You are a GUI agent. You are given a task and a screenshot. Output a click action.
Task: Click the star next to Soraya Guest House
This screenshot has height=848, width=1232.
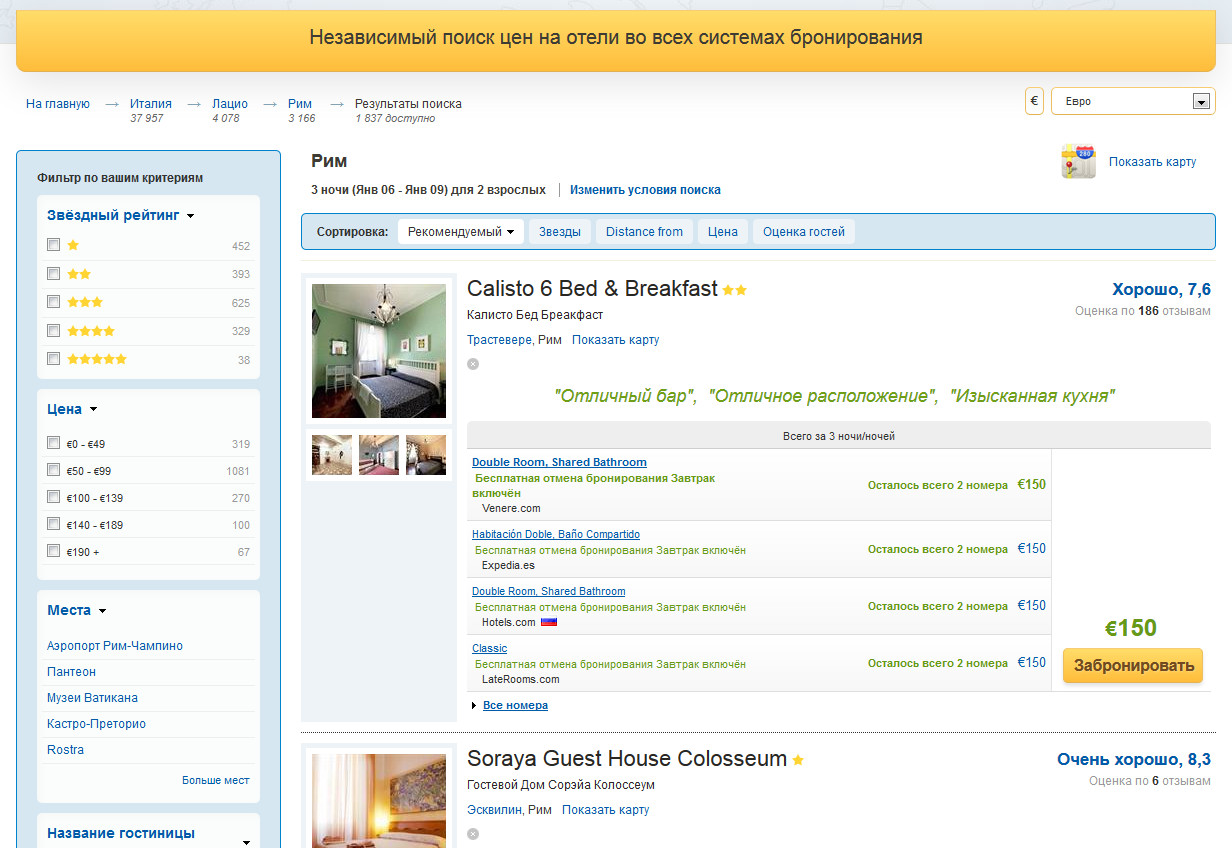click(x=798, y=760)
